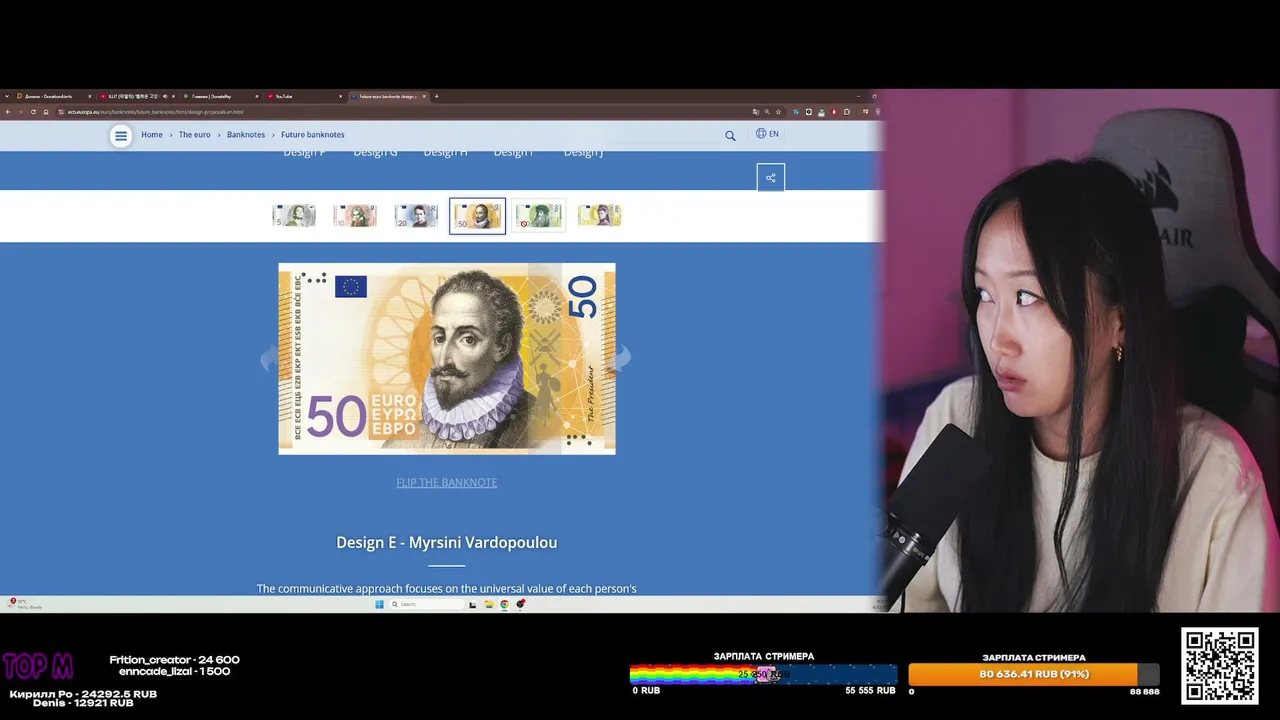Screen dimensions: 1280x720
Task: Select the Design G tab
Action: coord(375,153)
